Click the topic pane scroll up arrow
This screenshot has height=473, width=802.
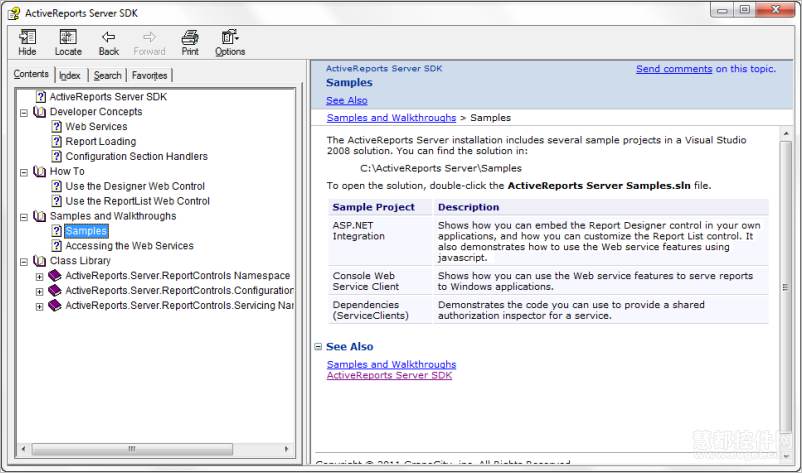click(785, 133)
